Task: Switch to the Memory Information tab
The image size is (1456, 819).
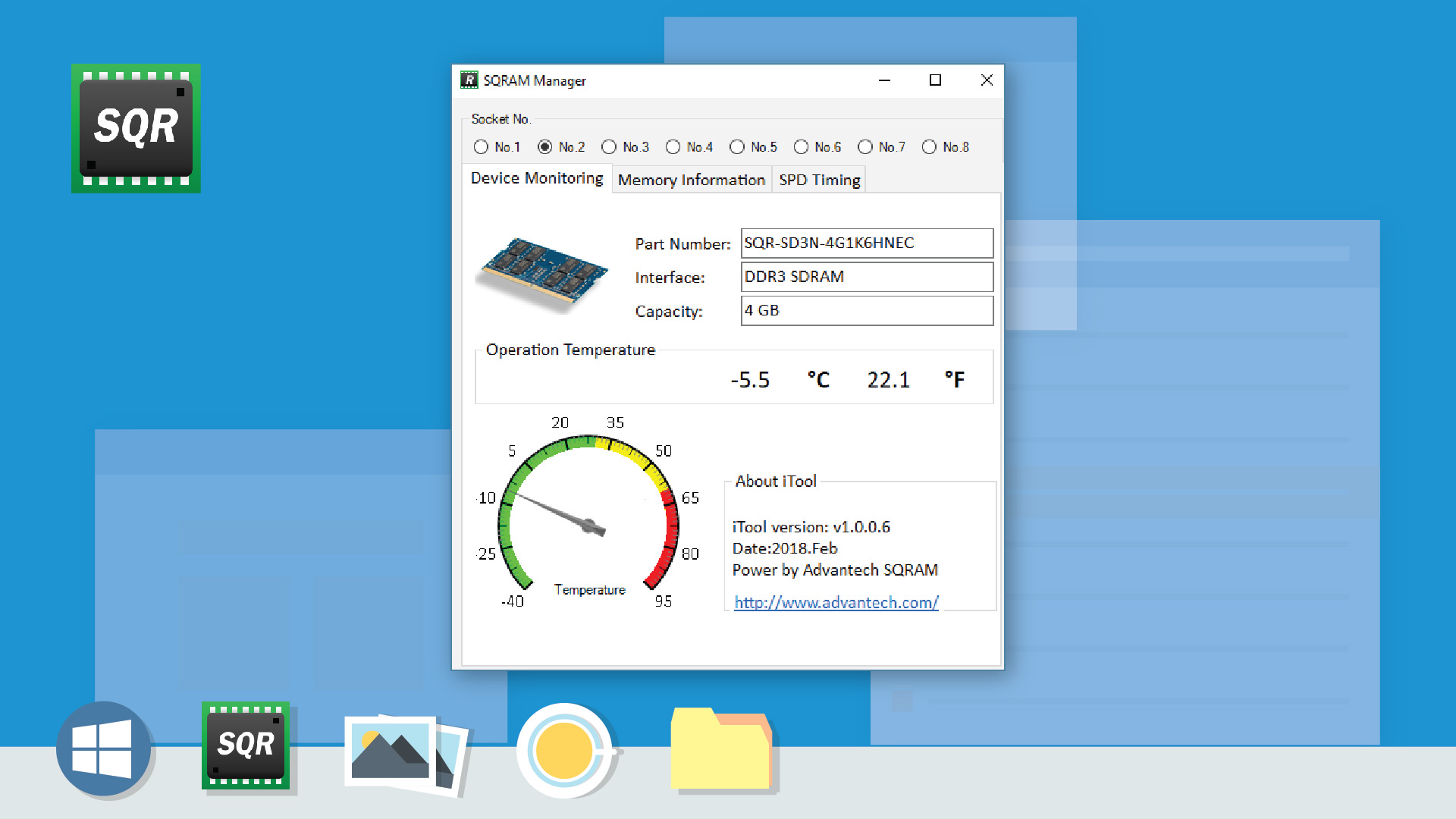Action: pyautogui.click(x=692, y=180)
